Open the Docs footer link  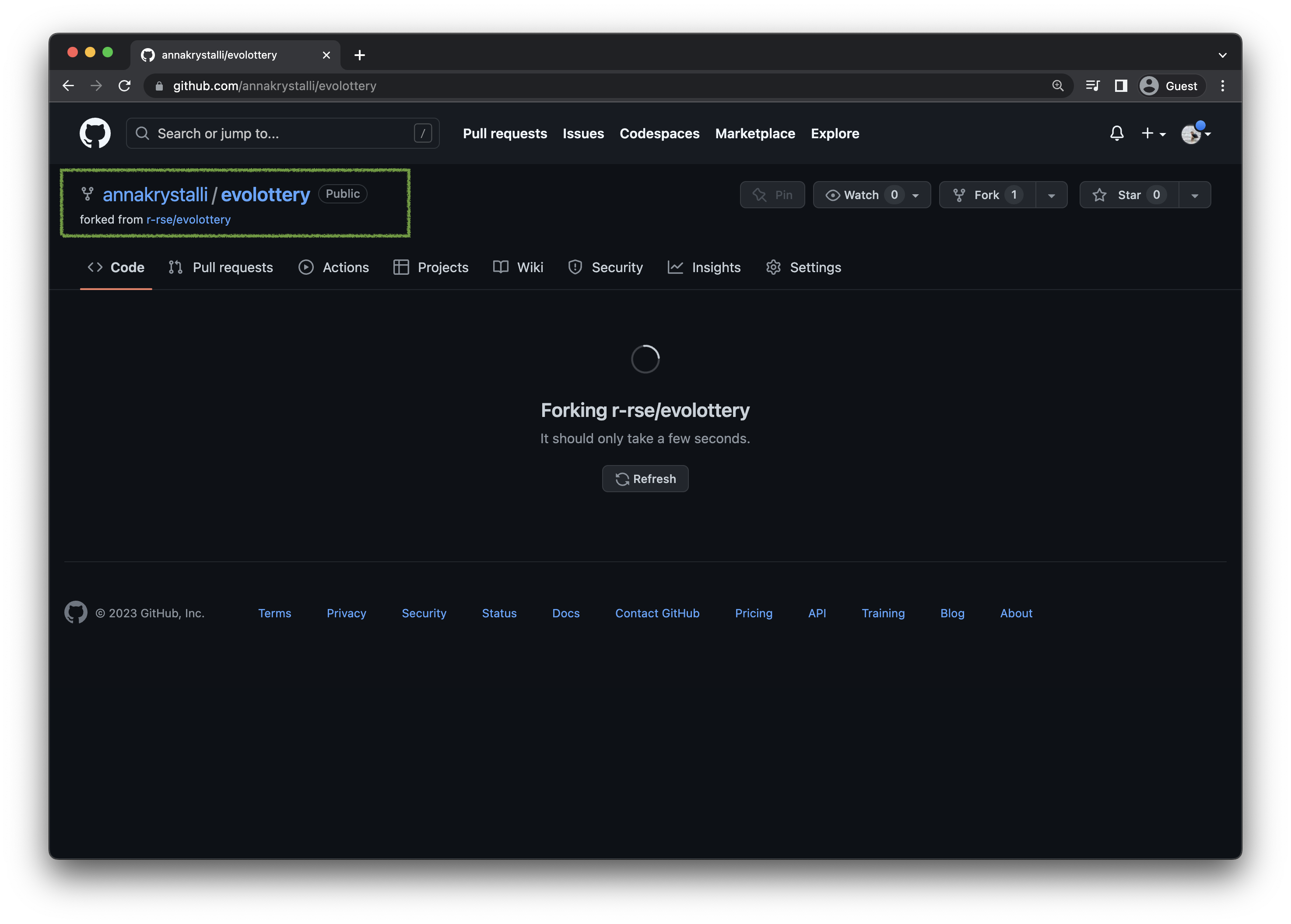(x=565, y=613)
